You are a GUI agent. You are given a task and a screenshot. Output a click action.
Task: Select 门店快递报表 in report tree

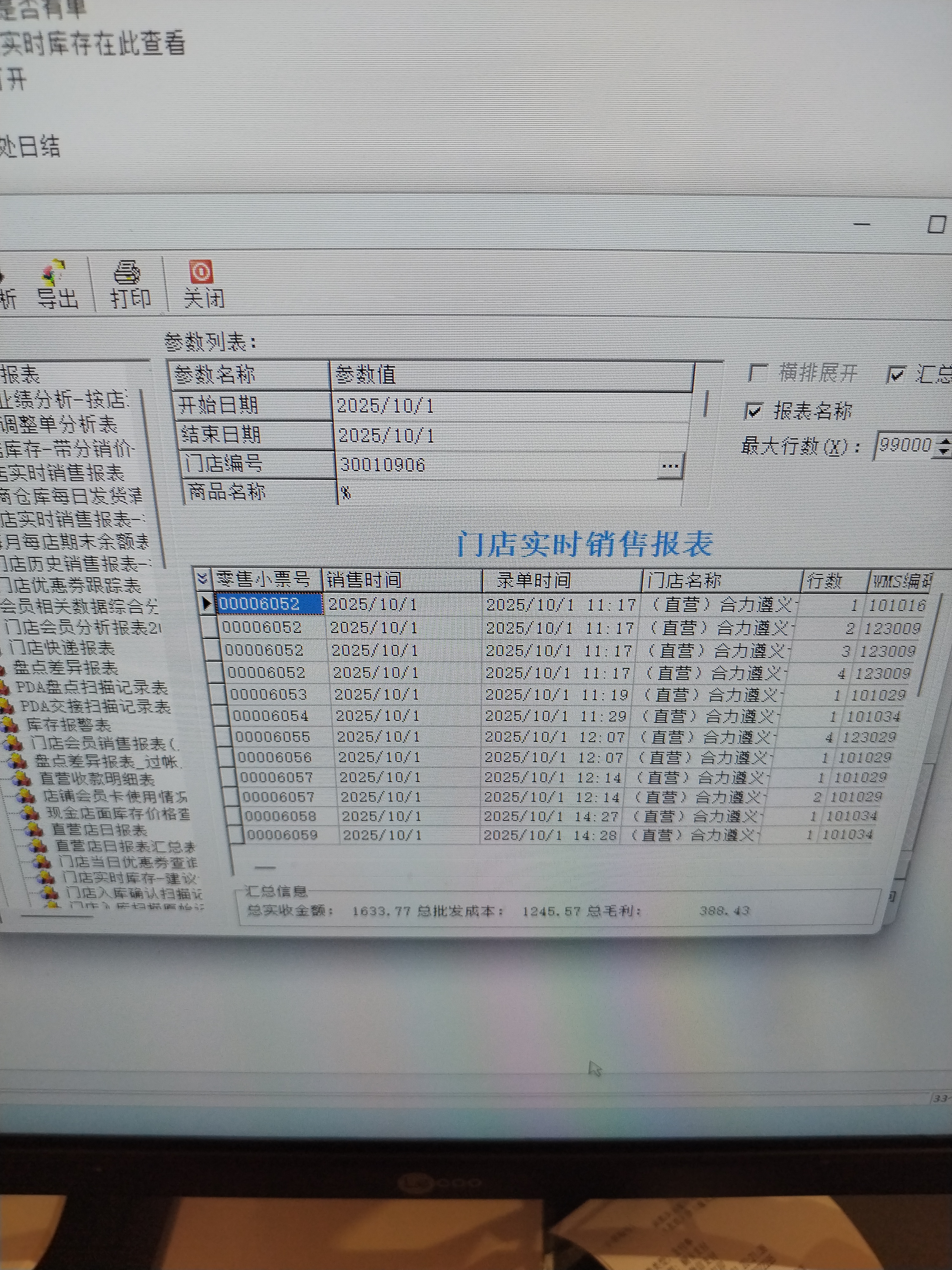[61, 648]
